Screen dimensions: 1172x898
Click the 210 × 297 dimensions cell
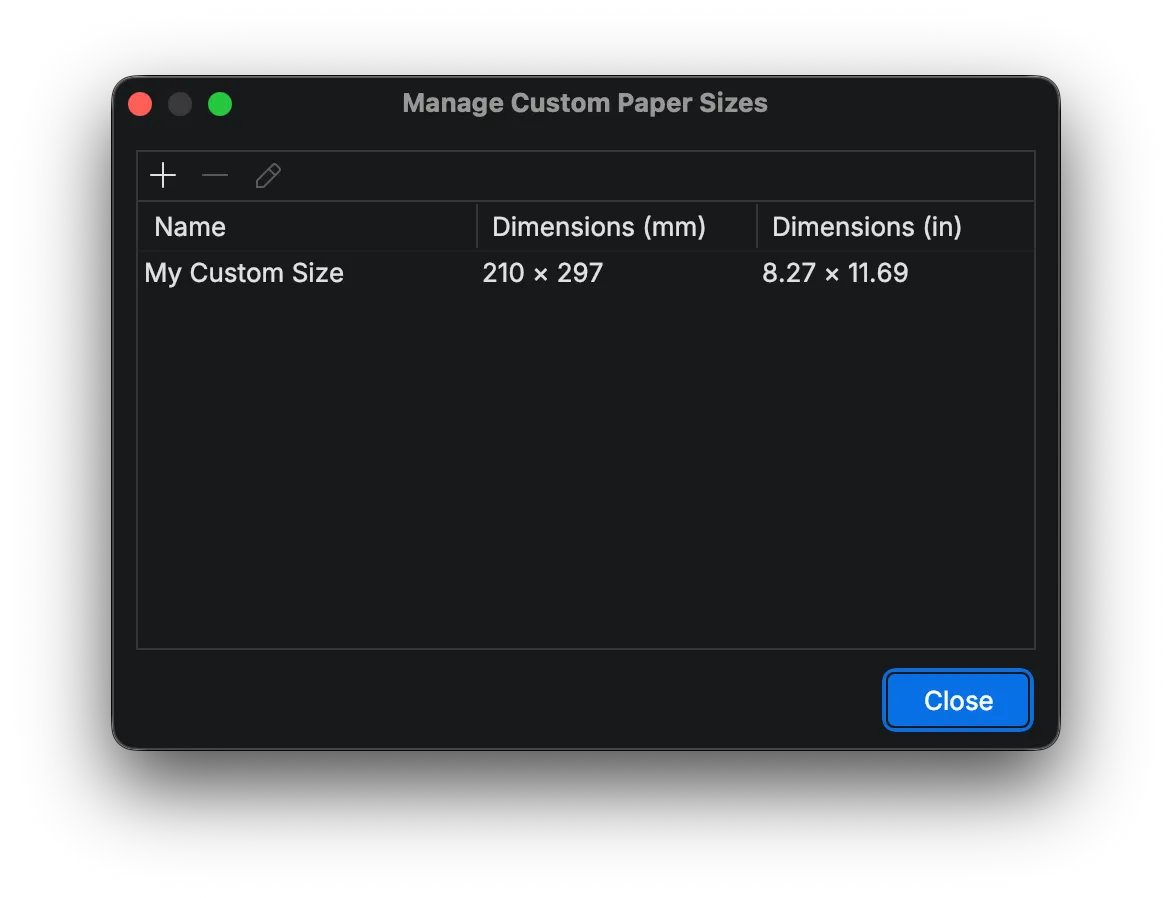pyautogui.click(x=542, y=272)
